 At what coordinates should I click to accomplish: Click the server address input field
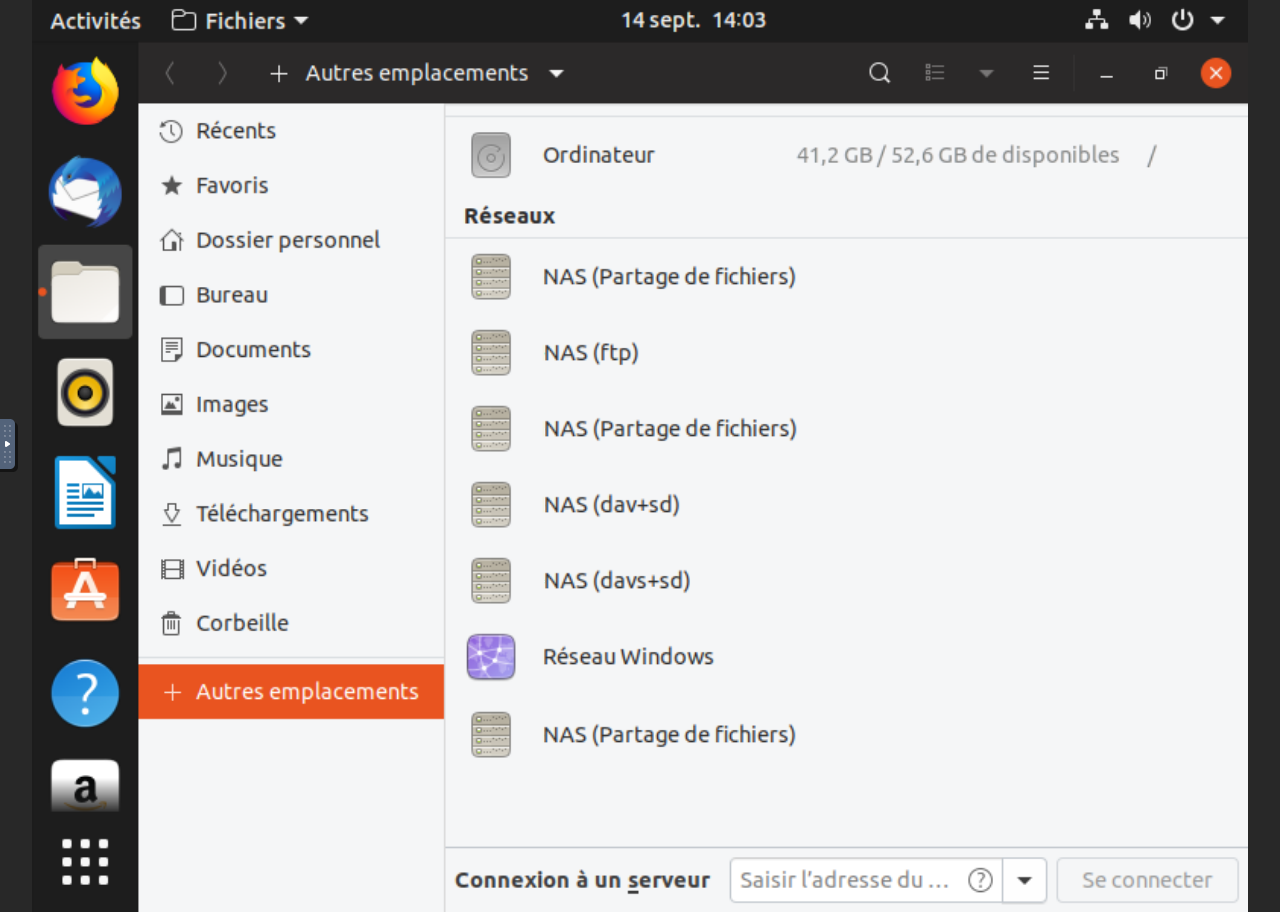845,880
